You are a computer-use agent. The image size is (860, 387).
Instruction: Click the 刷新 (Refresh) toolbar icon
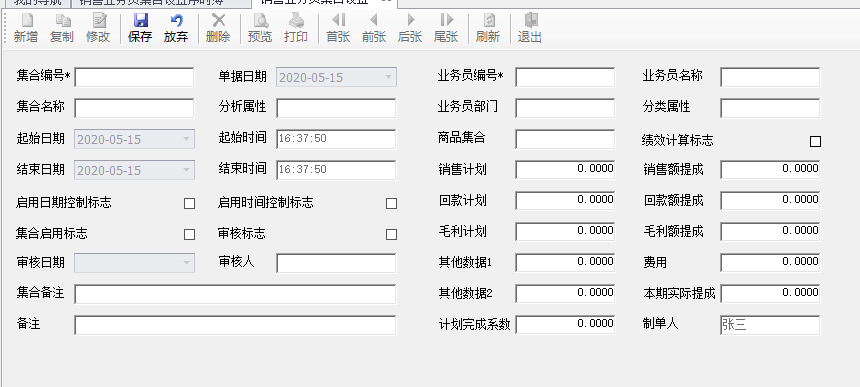[x=488, y=29]
